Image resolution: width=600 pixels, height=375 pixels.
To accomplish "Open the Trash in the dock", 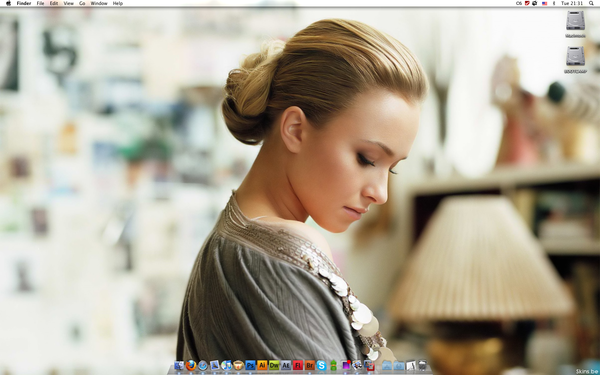I will (x=422, y=365).
